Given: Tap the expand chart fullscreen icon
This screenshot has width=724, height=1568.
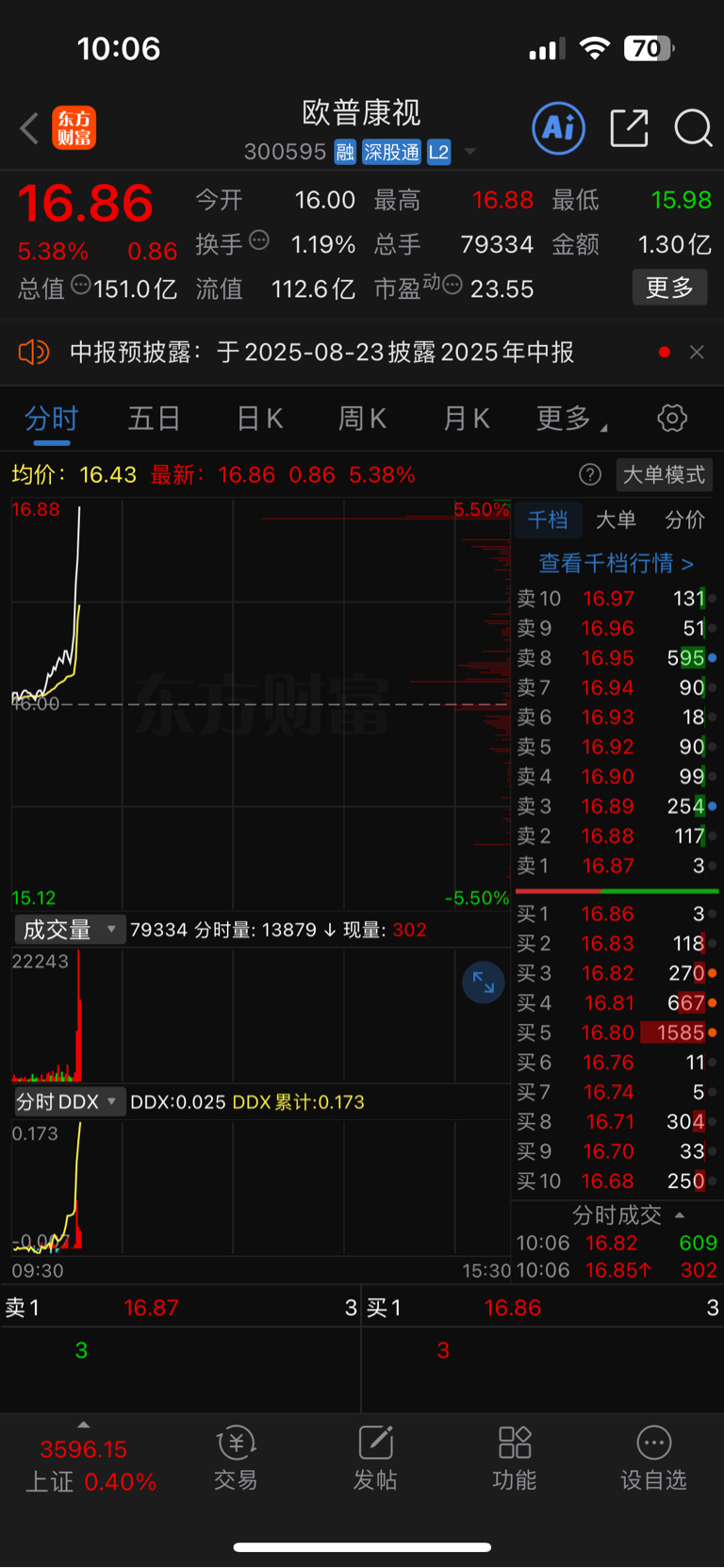Looking at the screenshot, I should pyautogui.click(x=484, y=982).
